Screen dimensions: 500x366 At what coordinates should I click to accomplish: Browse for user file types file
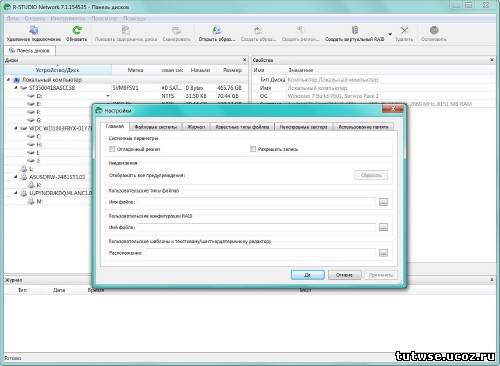coord(383,202)
